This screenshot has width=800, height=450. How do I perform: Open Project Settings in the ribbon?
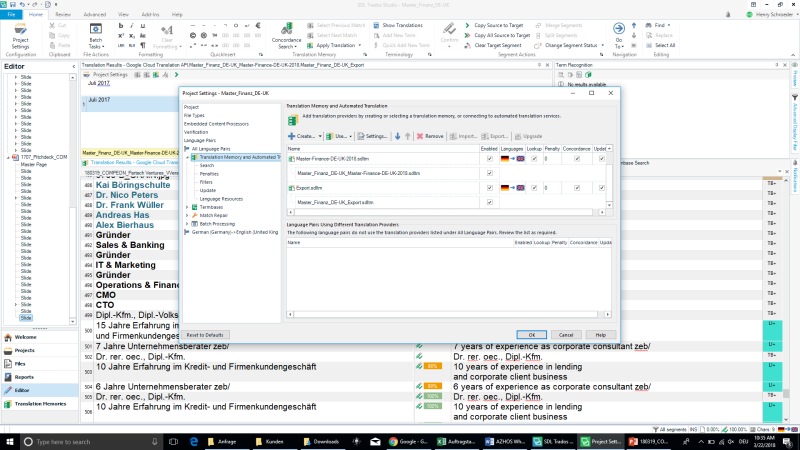click(x=20, y=36)
